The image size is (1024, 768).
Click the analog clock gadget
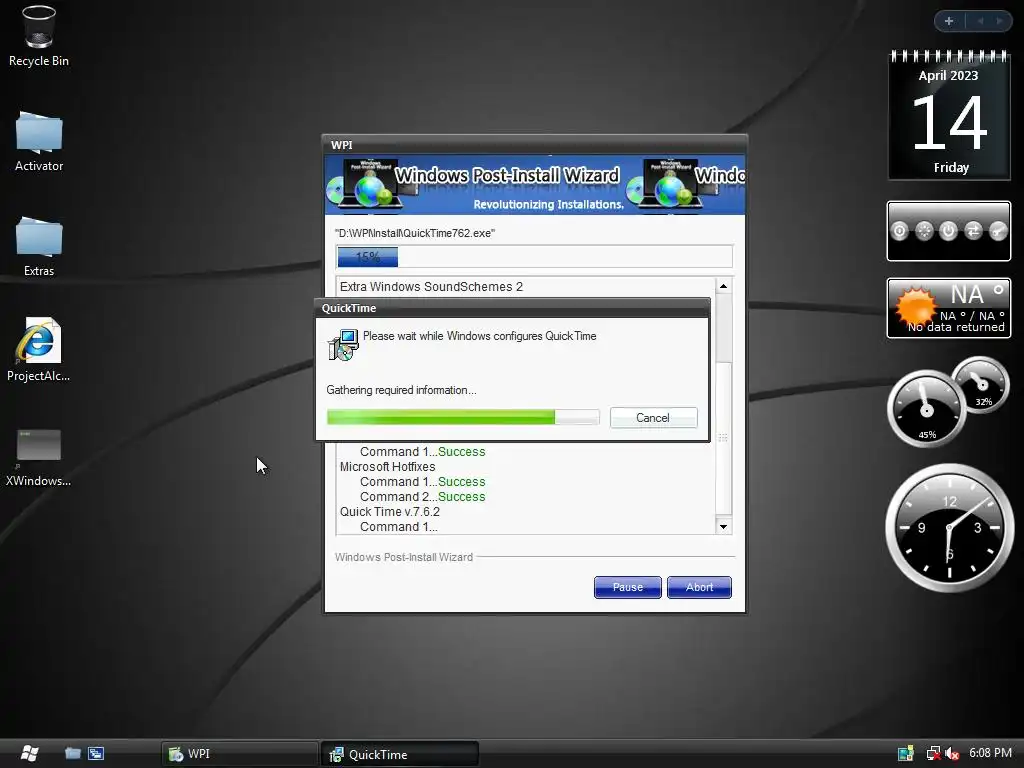(x=949, y=527)
